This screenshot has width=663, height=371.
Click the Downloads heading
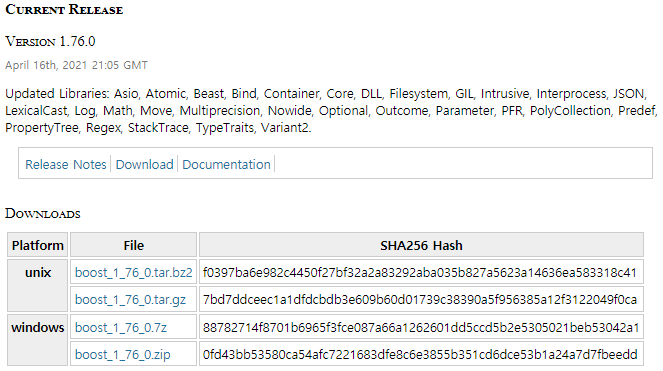coord(43,213)
